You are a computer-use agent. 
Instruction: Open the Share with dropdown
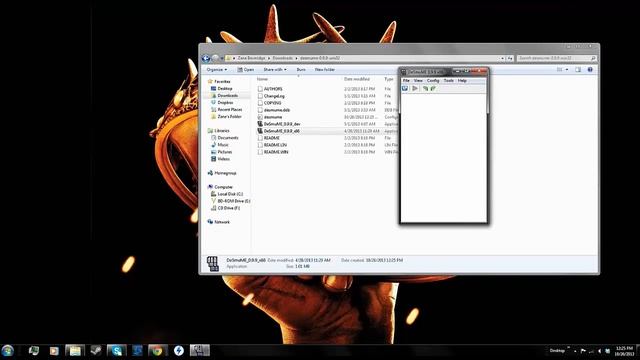pyautogui.click(x=275, y=69)
